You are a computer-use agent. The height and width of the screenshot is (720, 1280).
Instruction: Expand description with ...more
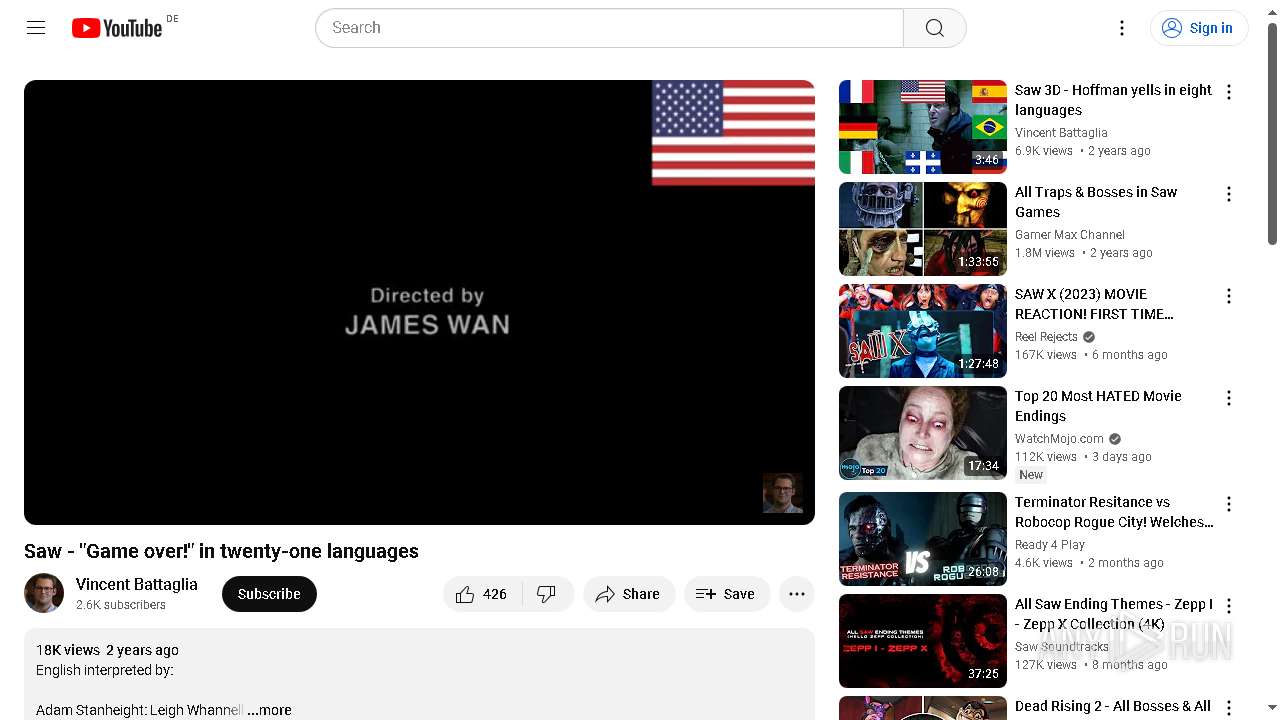tap(270, 710)
